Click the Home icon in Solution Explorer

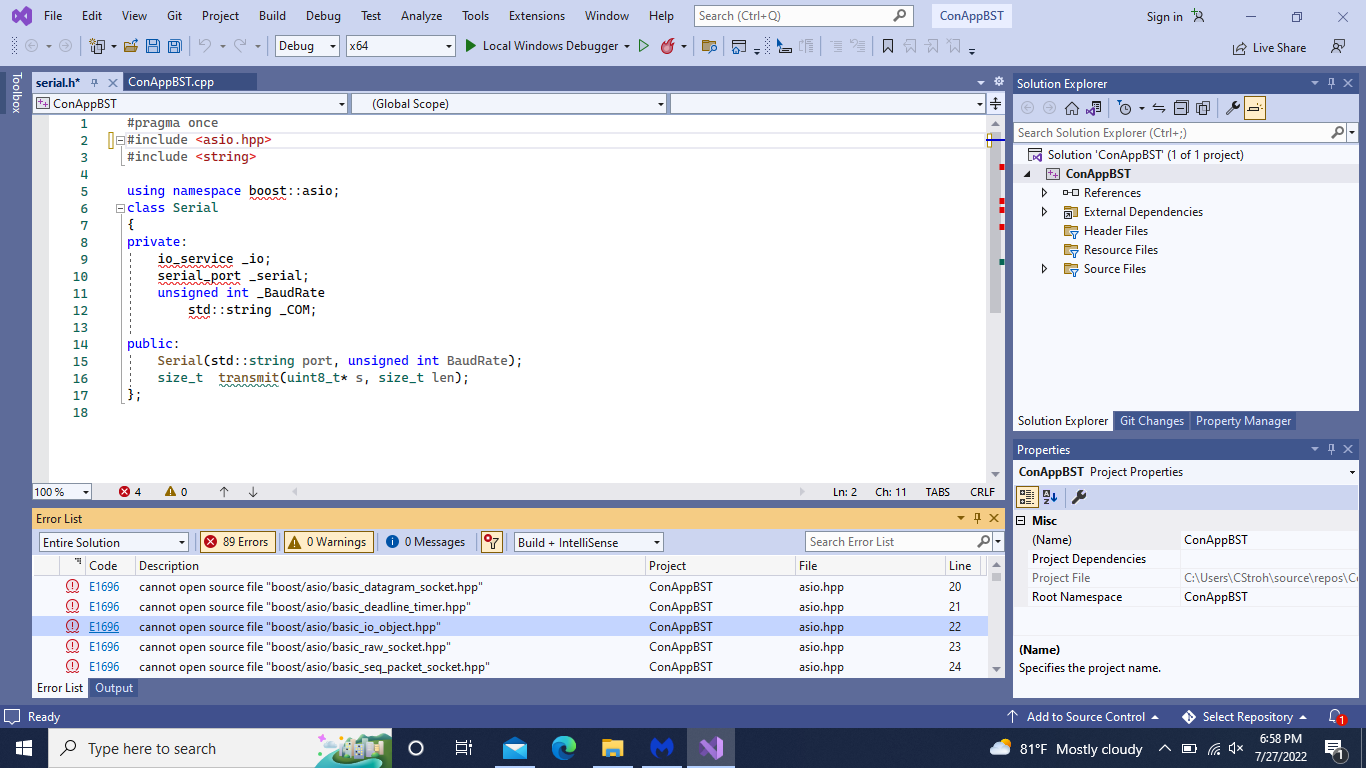click(1071, 108)
